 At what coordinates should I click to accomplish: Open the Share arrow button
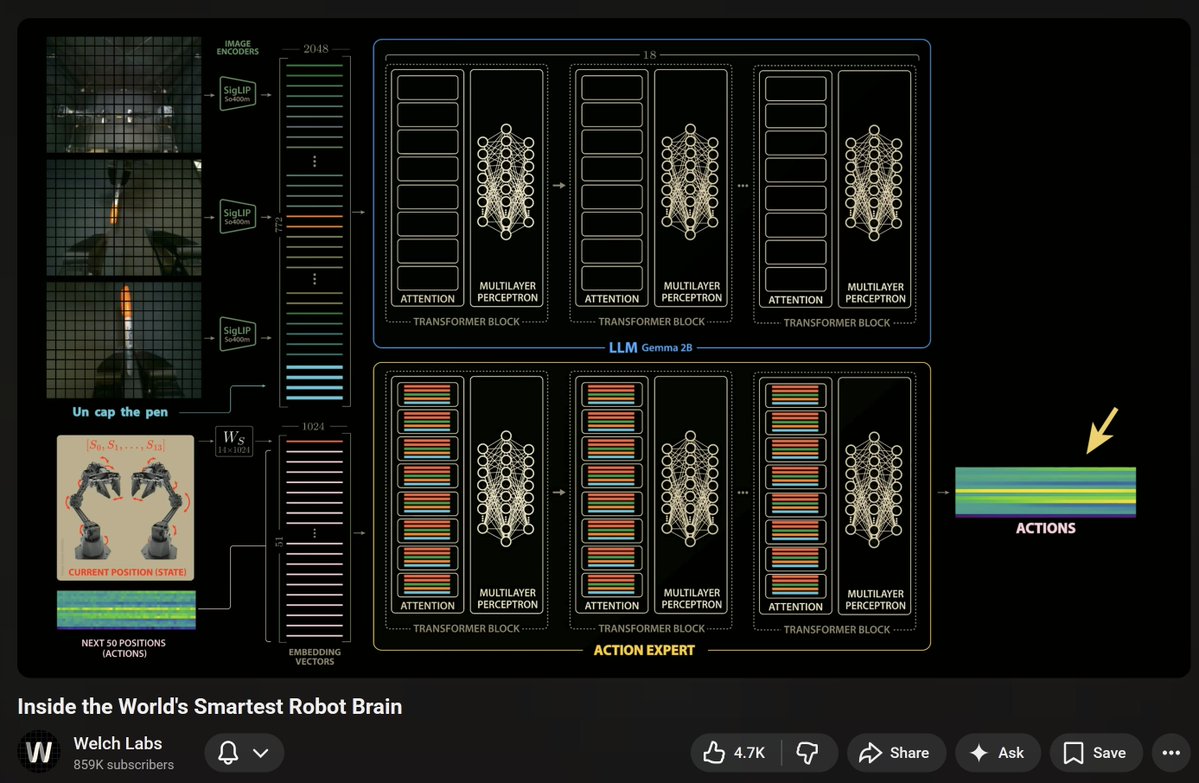click(x=870, y=753)
